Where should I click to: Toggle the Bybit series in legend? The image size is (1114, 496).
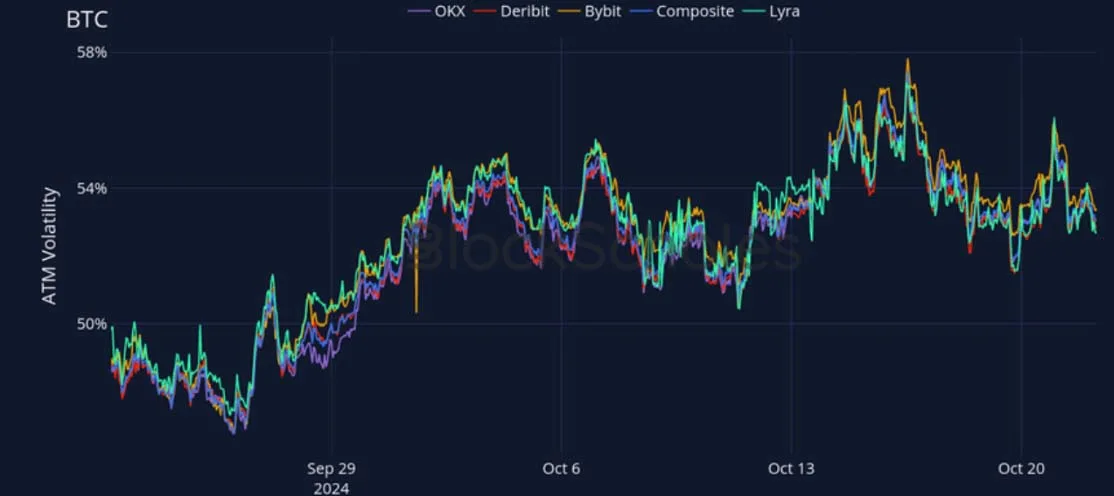point(591,11)
